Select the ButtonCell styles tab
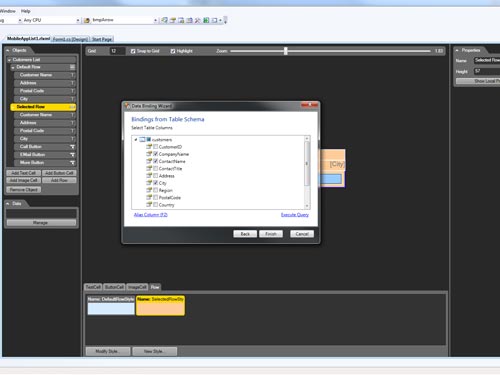500x375 pixels. click(x=114, y=287)
